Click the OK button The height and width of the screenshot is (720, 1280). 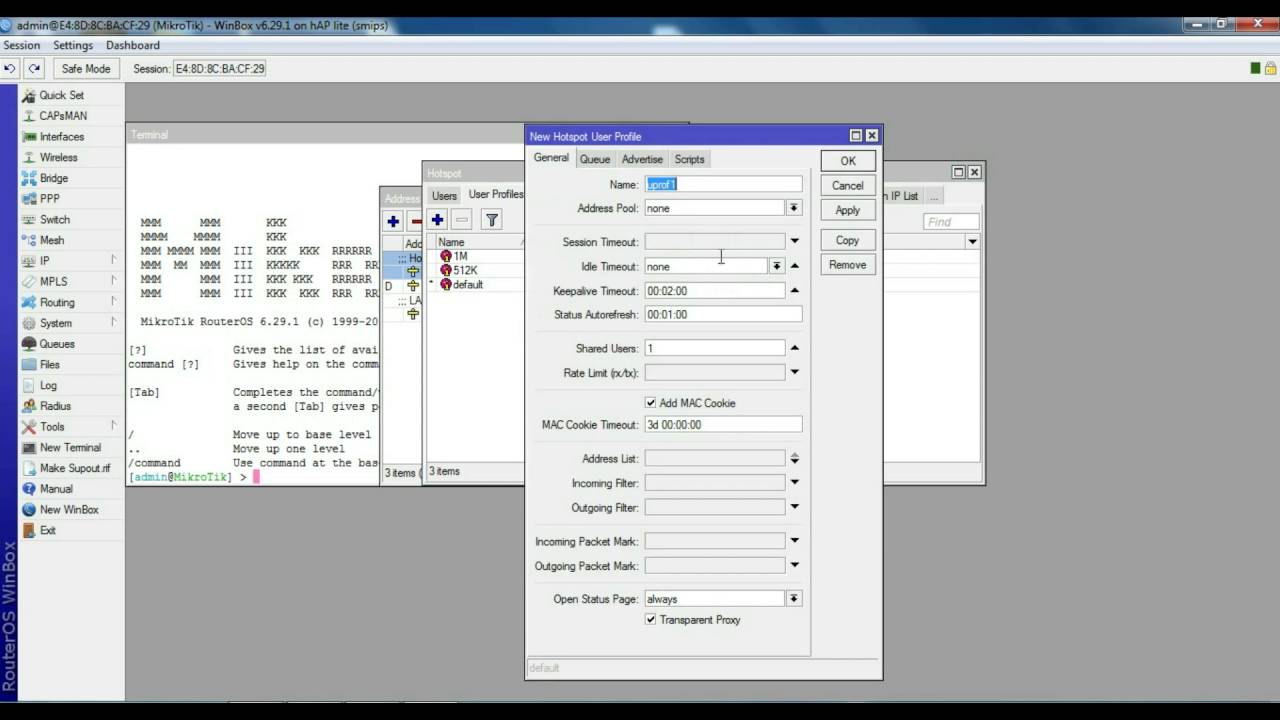point(848,161)
